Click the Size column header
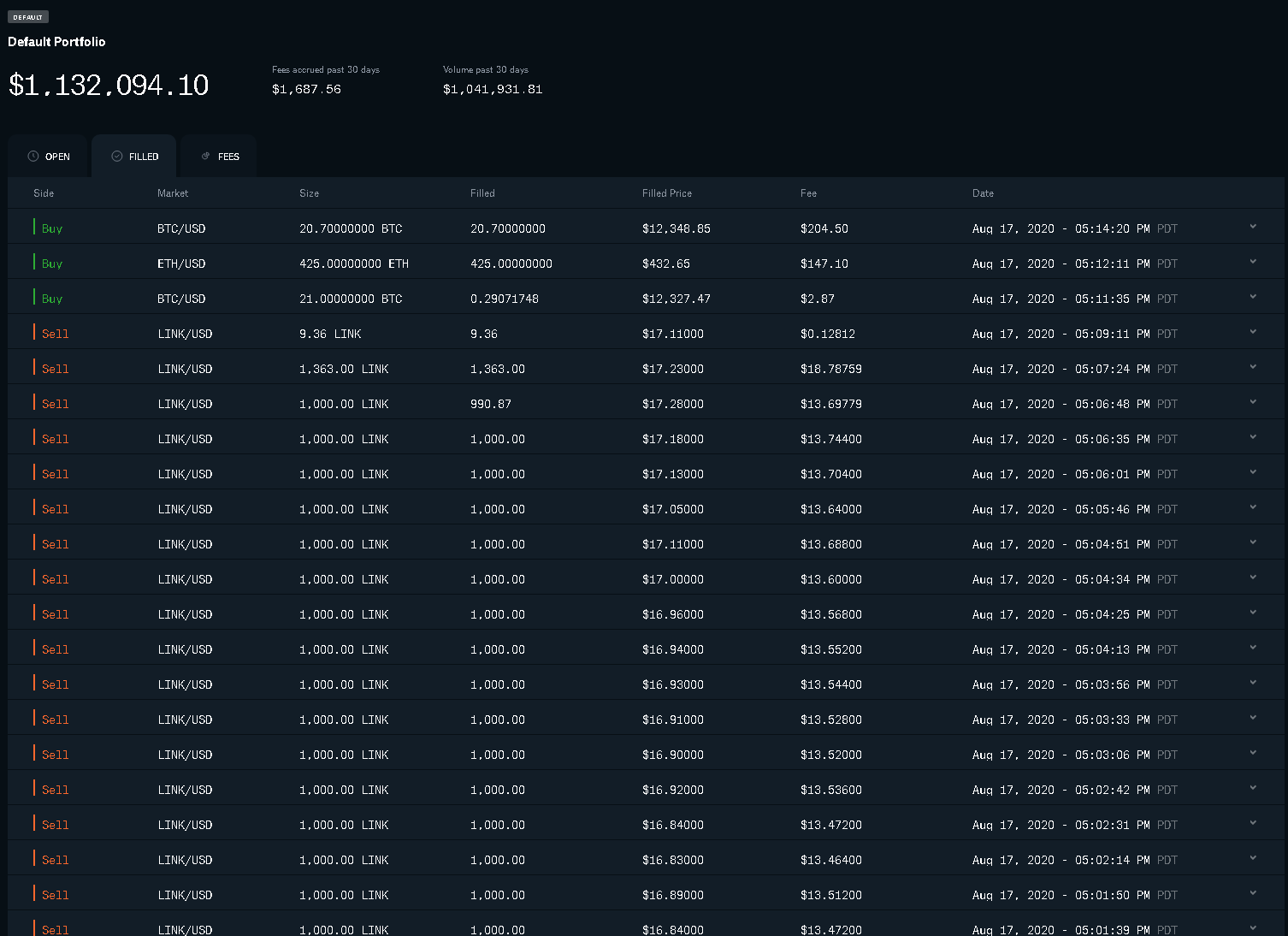The height and width of the screenshot is (936, 1288). pos(310,193)
